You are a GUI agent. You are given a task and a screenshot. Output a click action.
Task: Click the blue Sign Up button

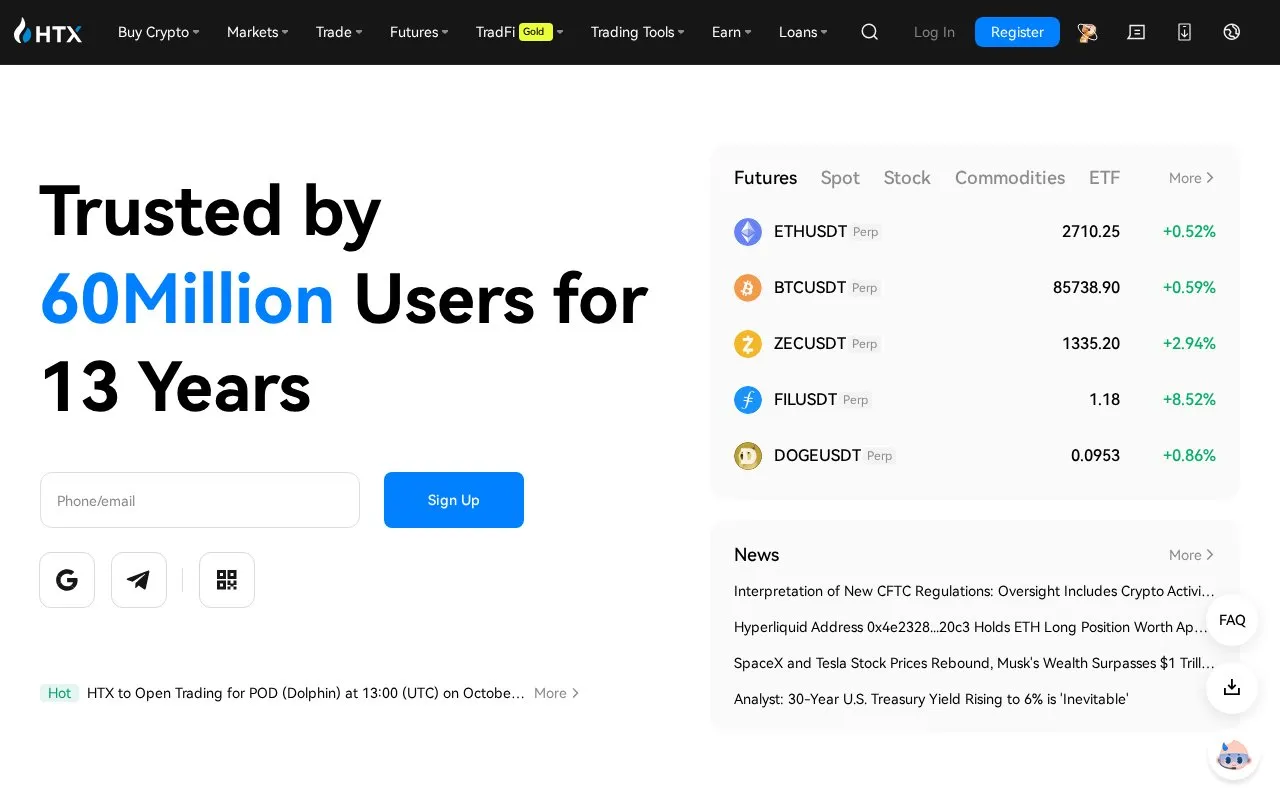pos(454,500)
